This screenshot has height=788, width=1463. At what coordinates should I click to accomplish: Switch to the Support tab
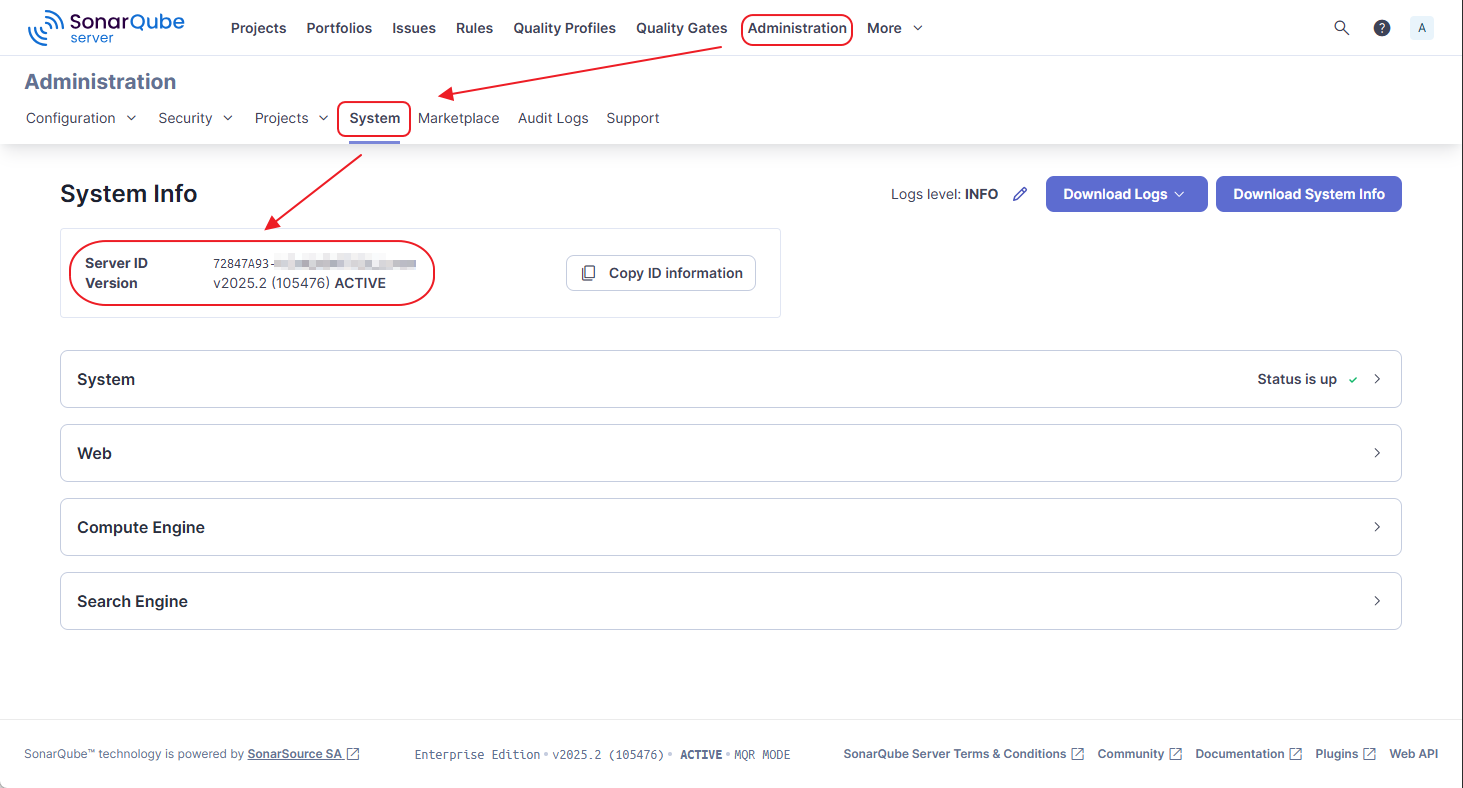(633, 118)
